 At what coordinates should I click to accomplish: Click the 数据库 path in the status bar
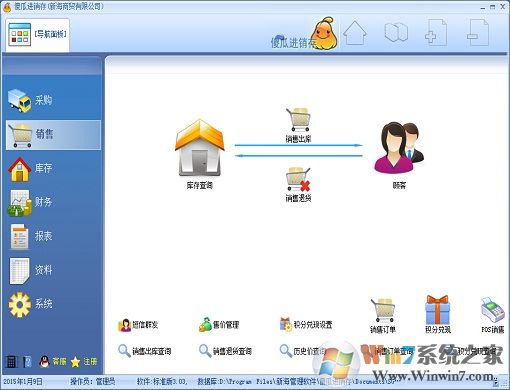(x=297, y=381)
